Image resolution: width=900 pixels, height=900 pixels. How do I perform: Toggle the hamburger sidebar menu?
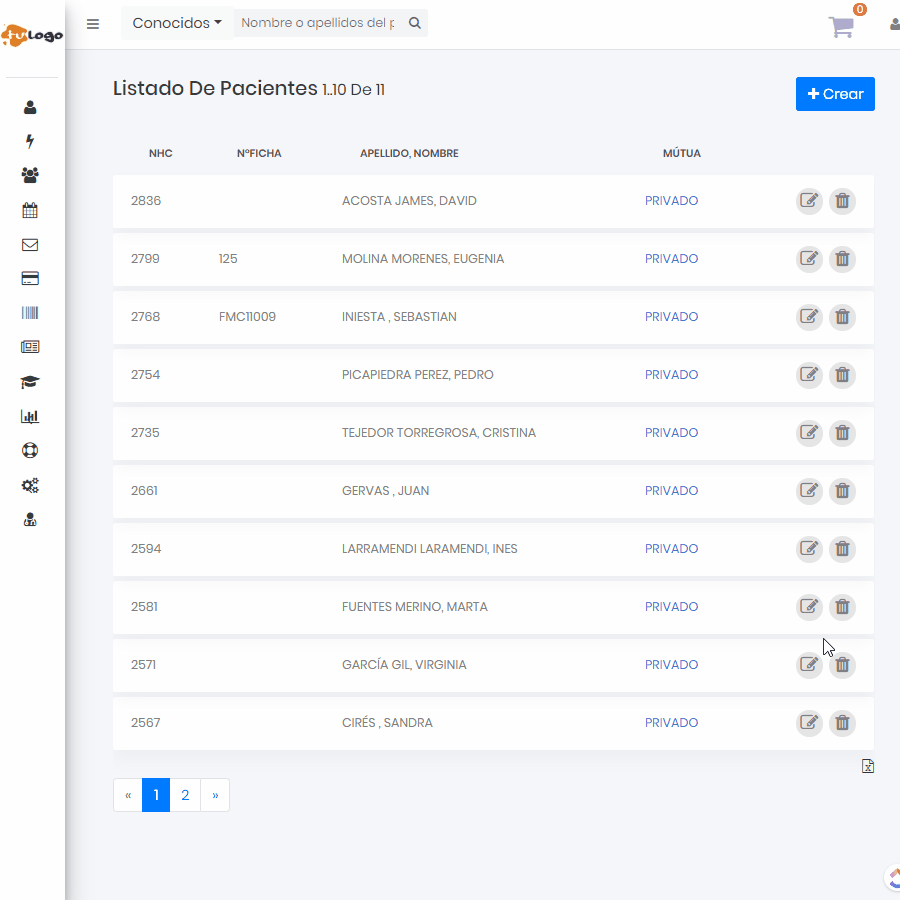point(93,24)
